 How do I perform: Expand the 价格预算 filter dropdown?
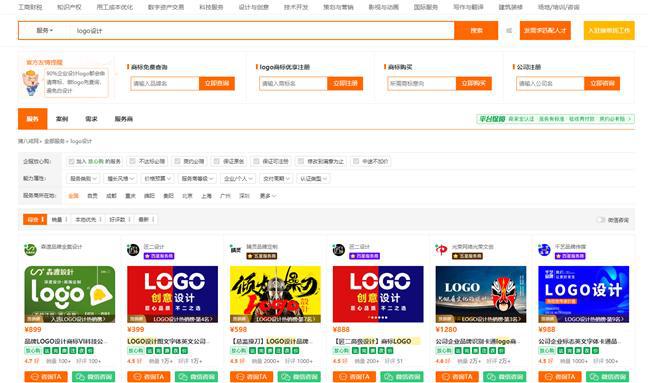coord(158,179)
